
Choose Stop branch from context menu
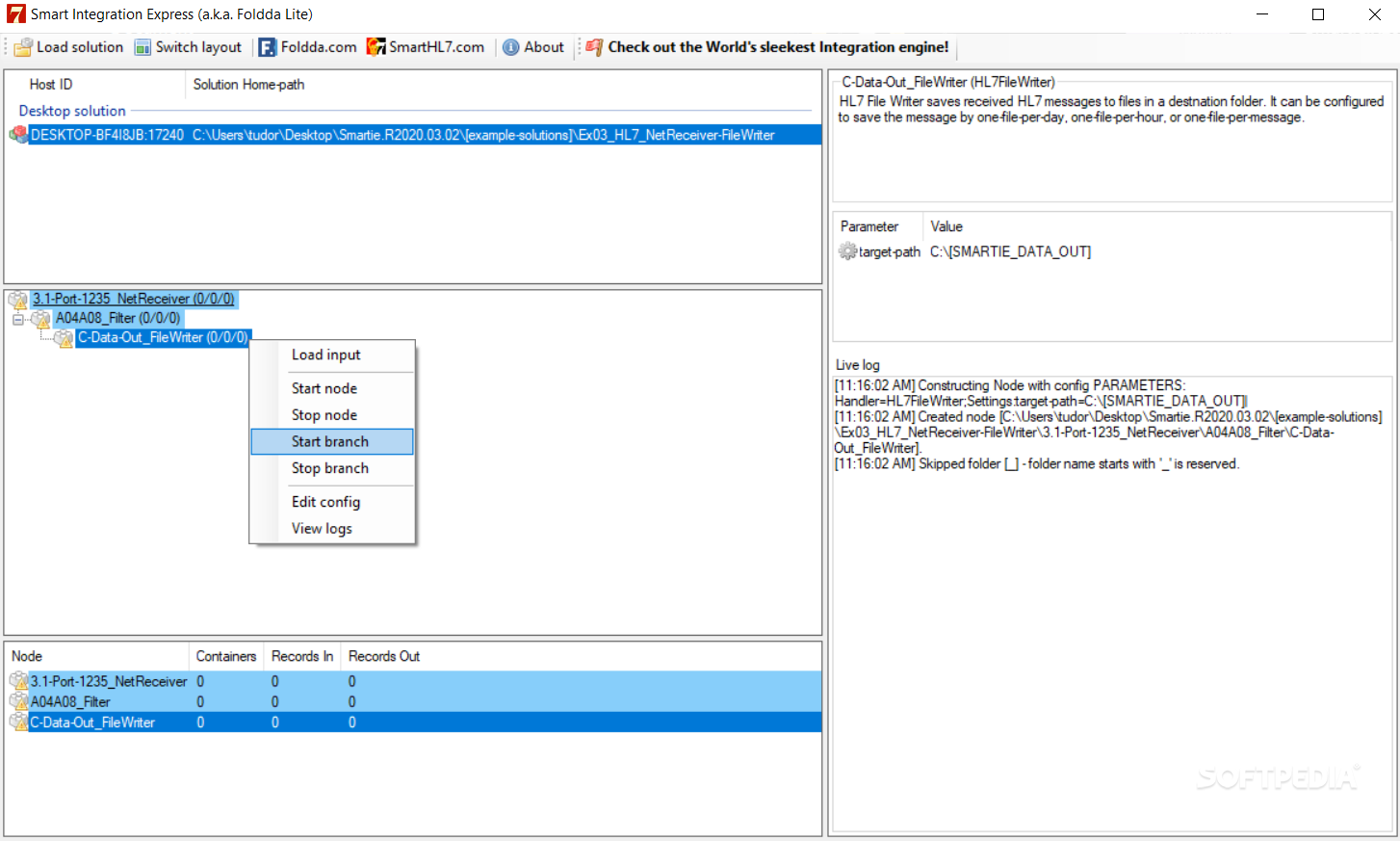click(x=332, y=468)
